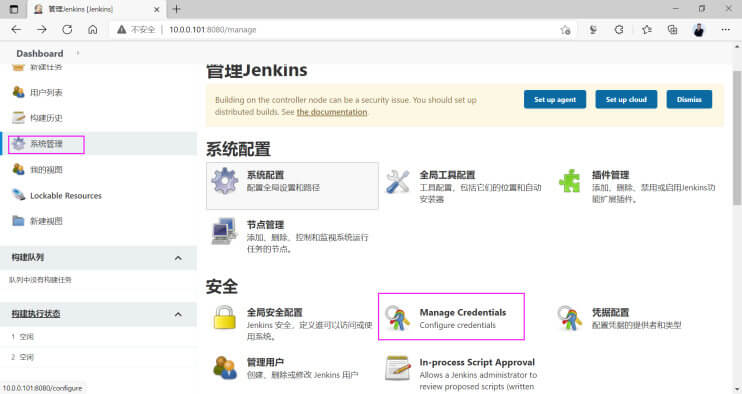This screenshot has height=394, width=742.
Task: Add this page to favorites star icon
Action: pyautogui.click(x=565, y=30)
